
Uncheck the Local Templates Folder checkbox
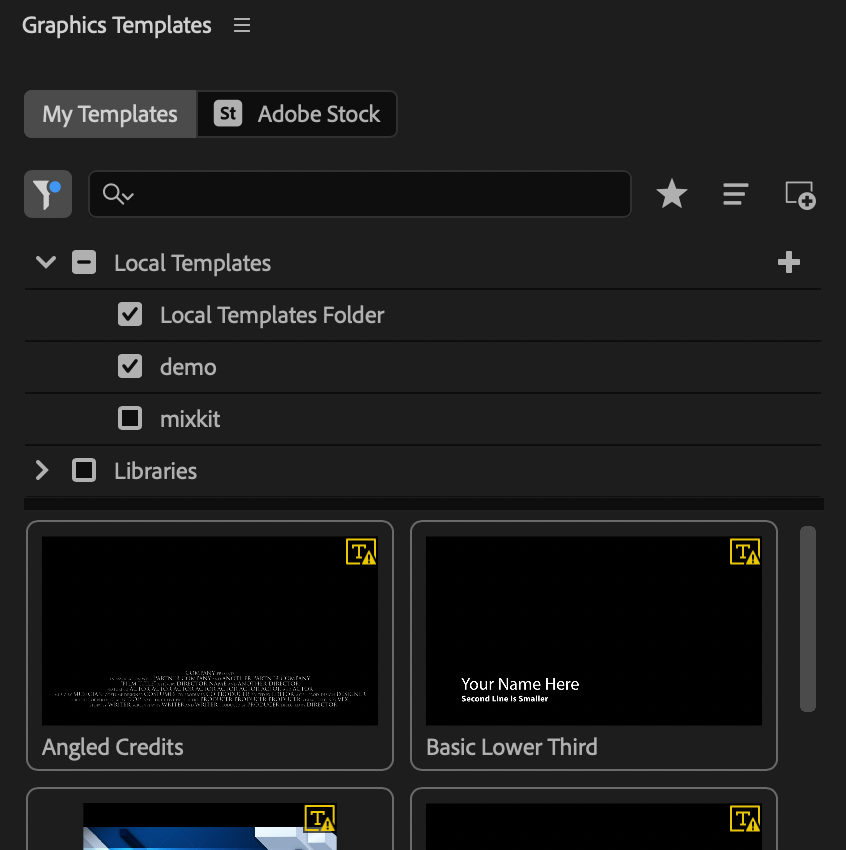pos(130,315)
